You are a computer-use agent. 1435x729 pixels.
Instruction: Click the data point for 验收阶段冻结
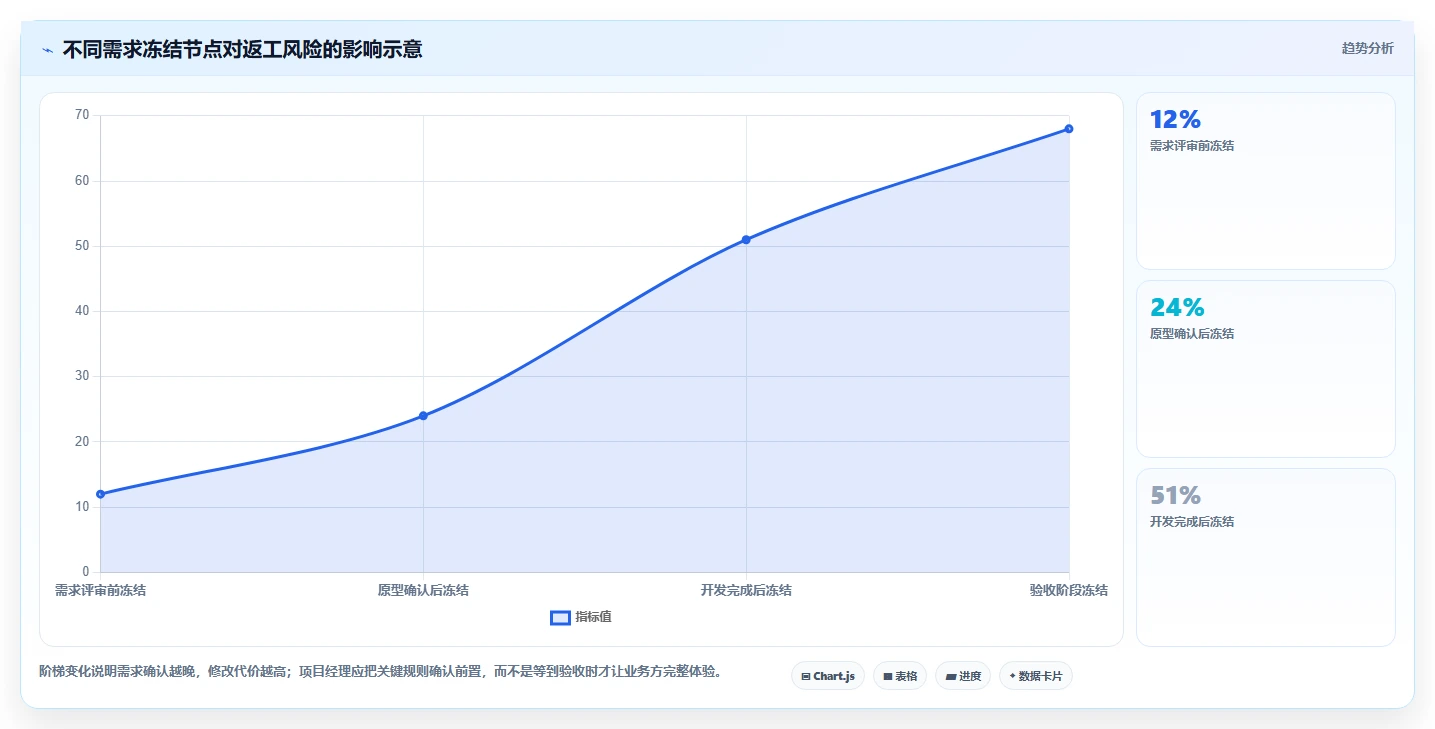point(1069,129)
